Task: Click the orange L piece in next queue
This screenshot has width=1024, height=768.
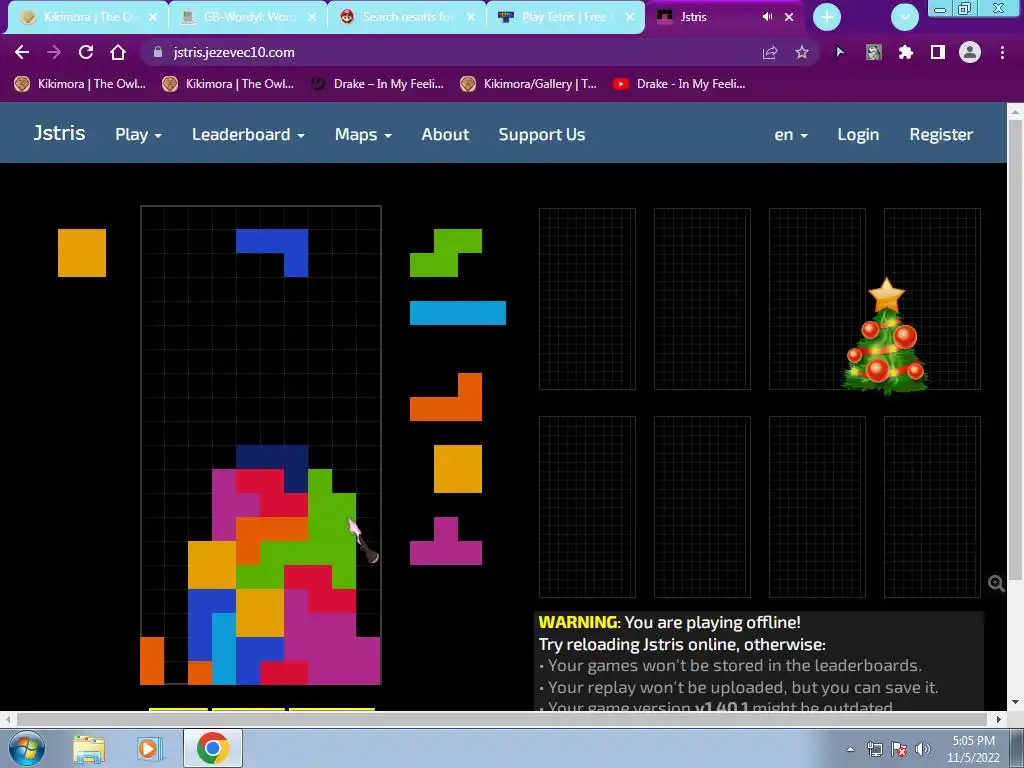Action: coord(446,397)
